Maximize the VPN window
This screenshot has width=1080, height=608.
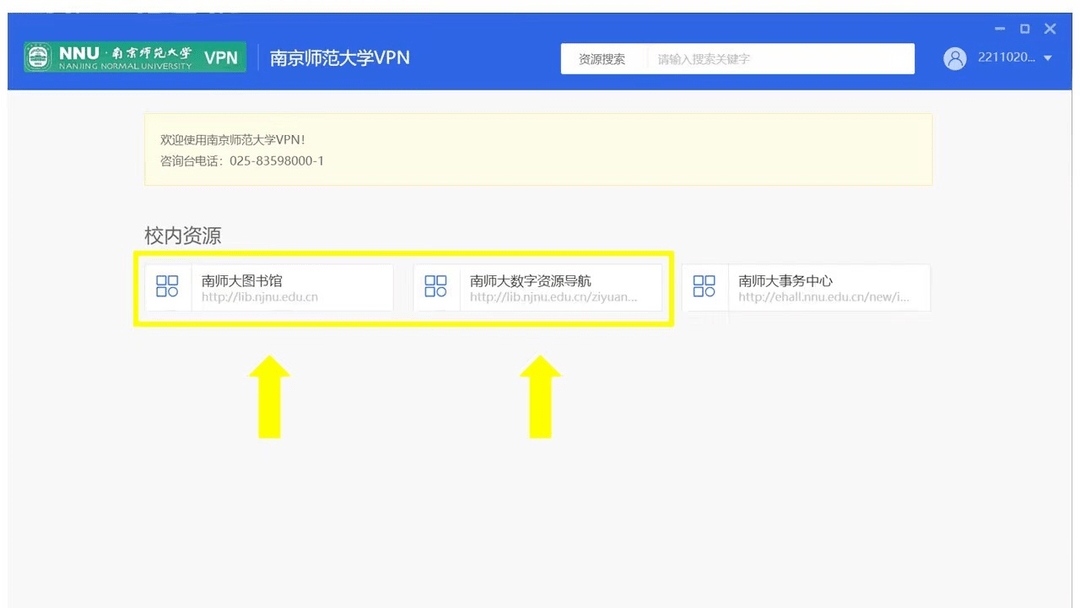tap(1025, 28)
